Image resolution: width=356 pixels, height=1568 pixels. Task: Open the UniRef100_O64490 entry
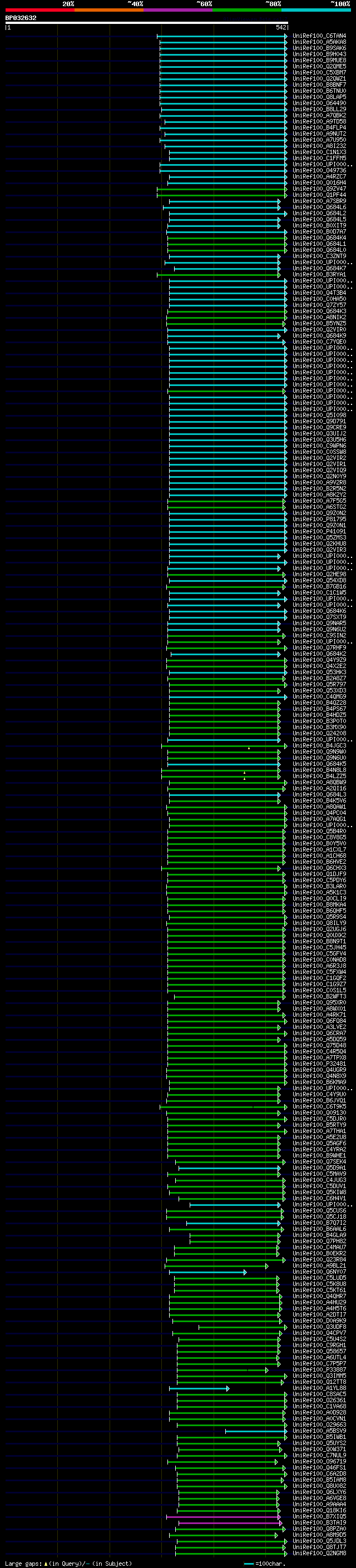pyautogui.click(x=319, y=103)
